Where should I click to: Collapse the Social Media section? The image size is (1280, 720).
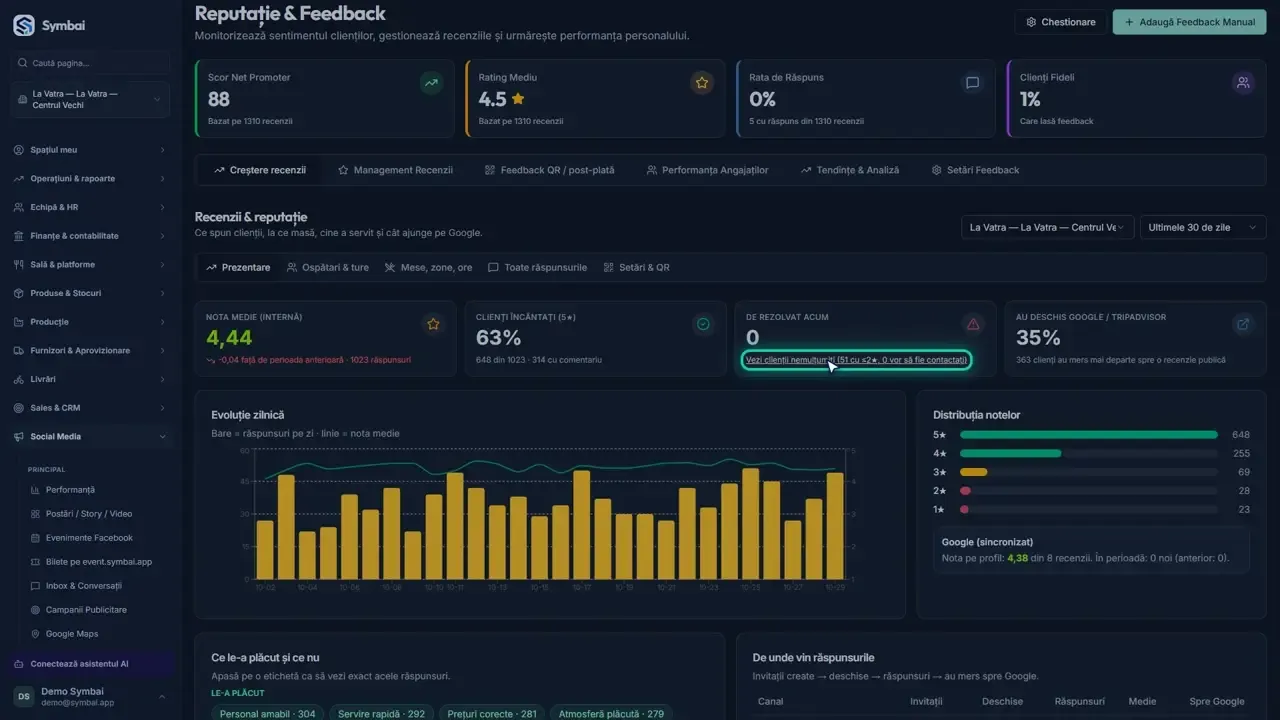(90, 437)
